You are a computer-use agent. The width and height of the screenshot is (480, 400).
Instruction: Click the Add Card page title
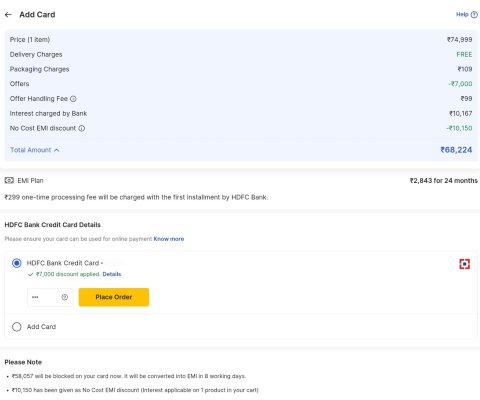click(37, 15)
